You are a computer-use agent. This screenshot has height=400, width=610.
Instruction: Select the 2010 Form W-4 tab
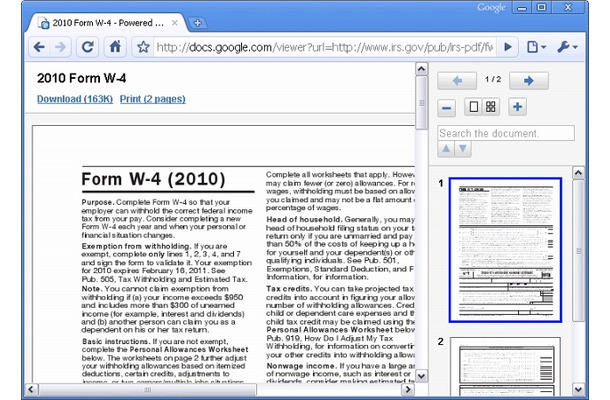click(107, 23)
